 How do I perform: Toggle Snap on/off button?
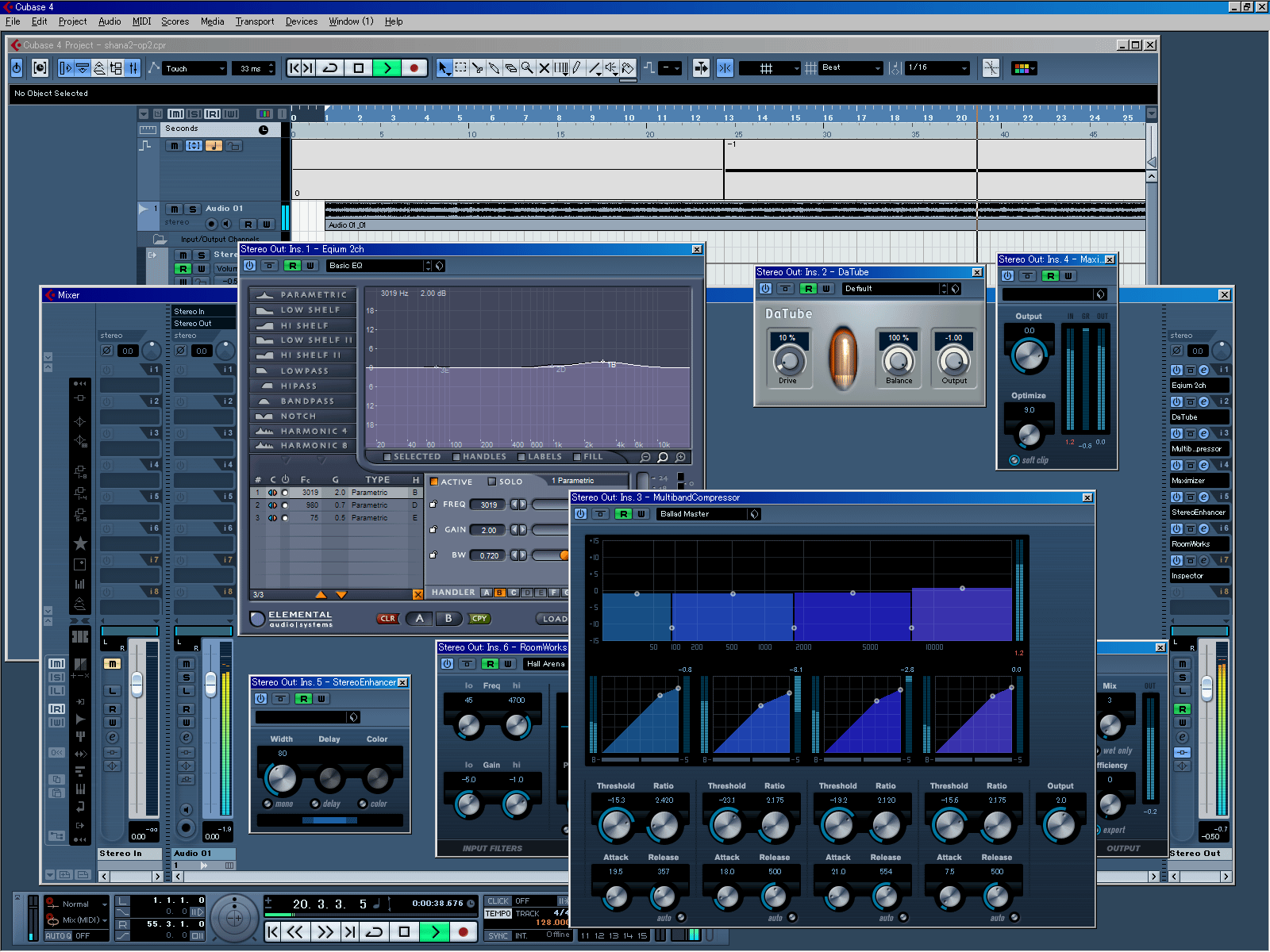tap(725, 68)
